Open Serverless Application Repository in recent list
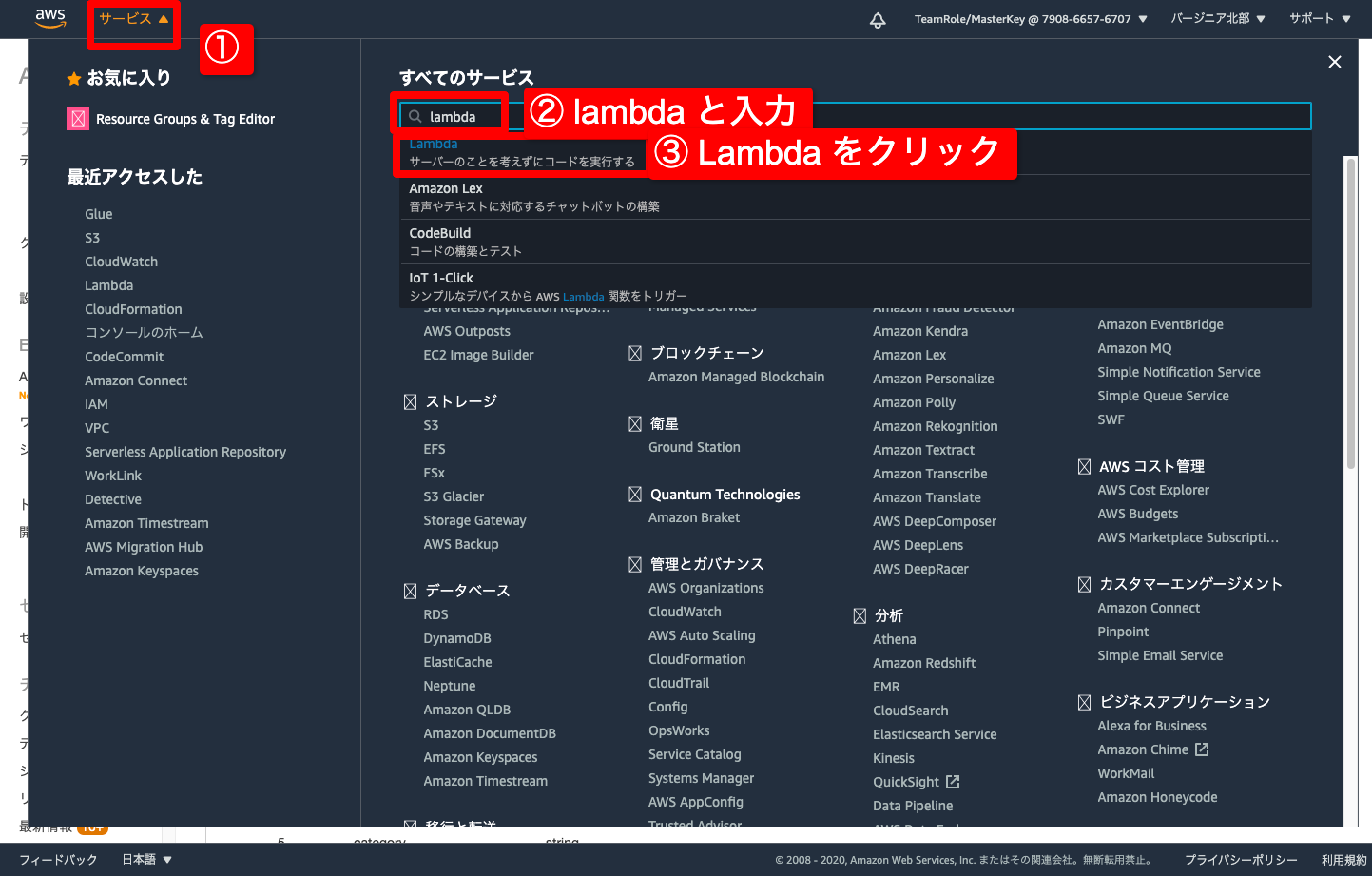The image size is (1372, 876). [185, 452]
